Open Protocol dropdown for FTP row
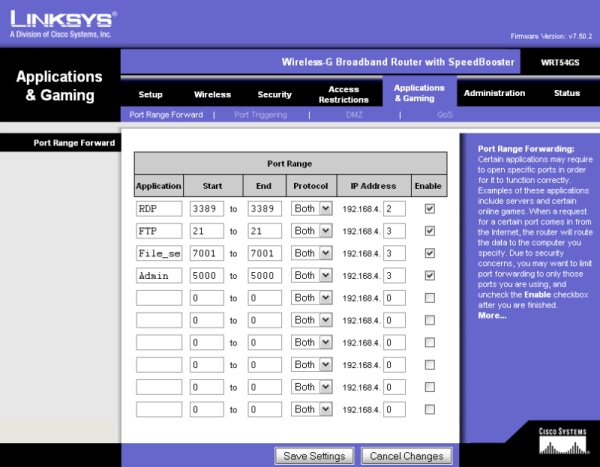This screenshot has height=467, width=600. pos(311,231)
